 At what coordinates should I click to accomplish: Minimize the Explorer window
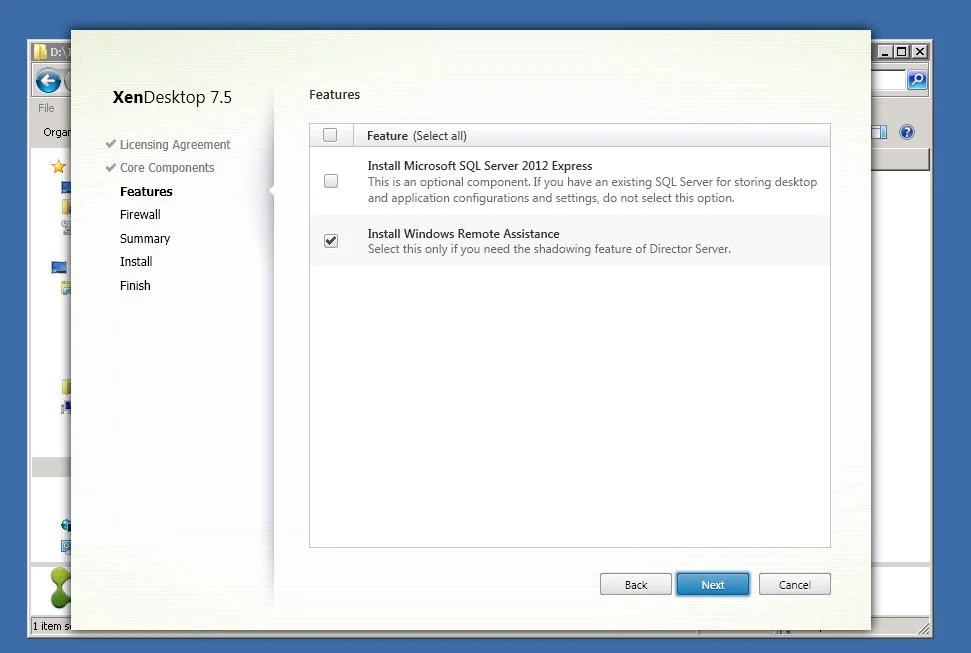(x=885, y=51)
